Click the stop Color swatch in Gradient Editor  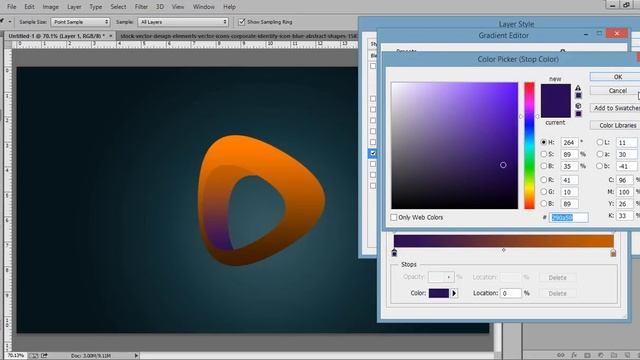coord(438,293)
